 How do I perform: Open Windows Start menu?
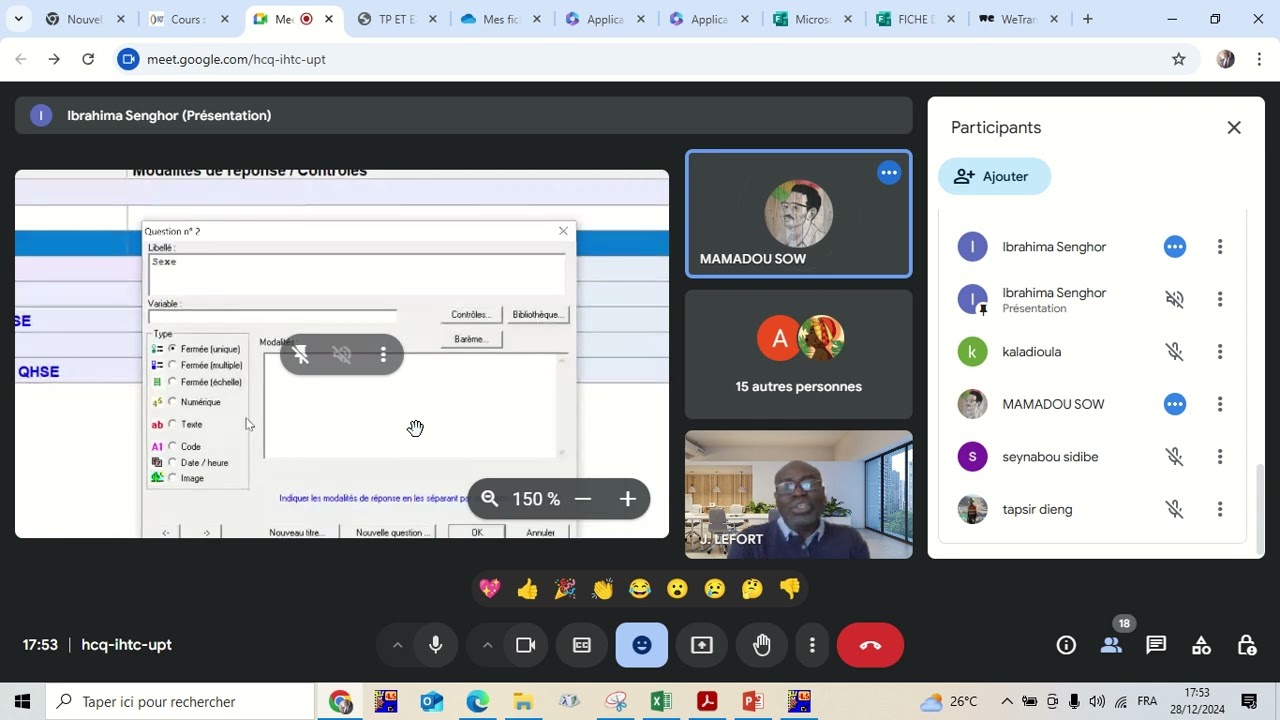click(22, 702)
